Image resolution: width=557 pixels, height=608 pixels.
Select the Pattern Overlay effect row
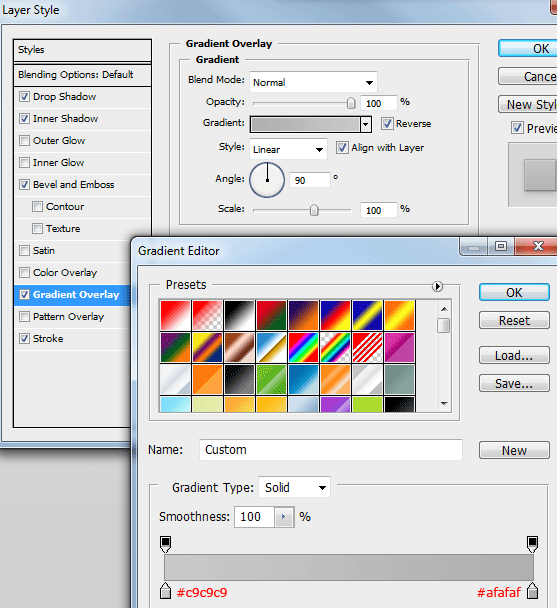point(72,316)
